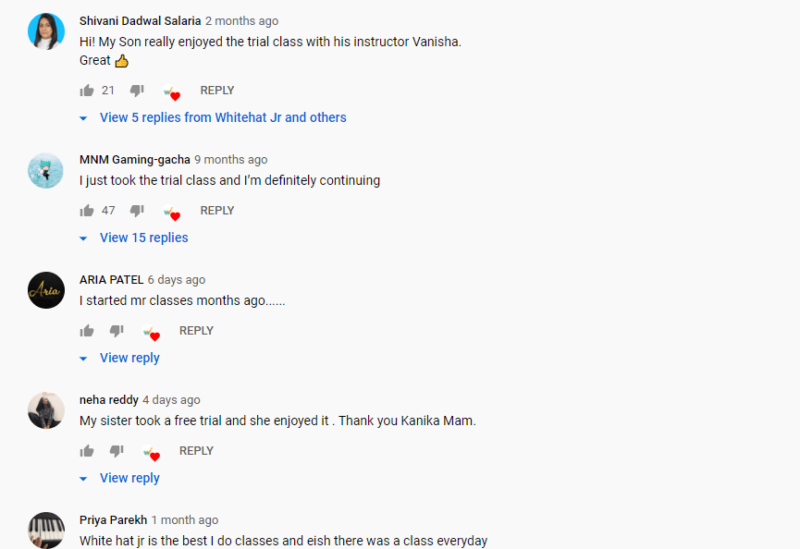Image resolution: width=800 pixels, height=549 pixels.
Task: Dislike neha reddy's comment
Action: pos(116,451)
